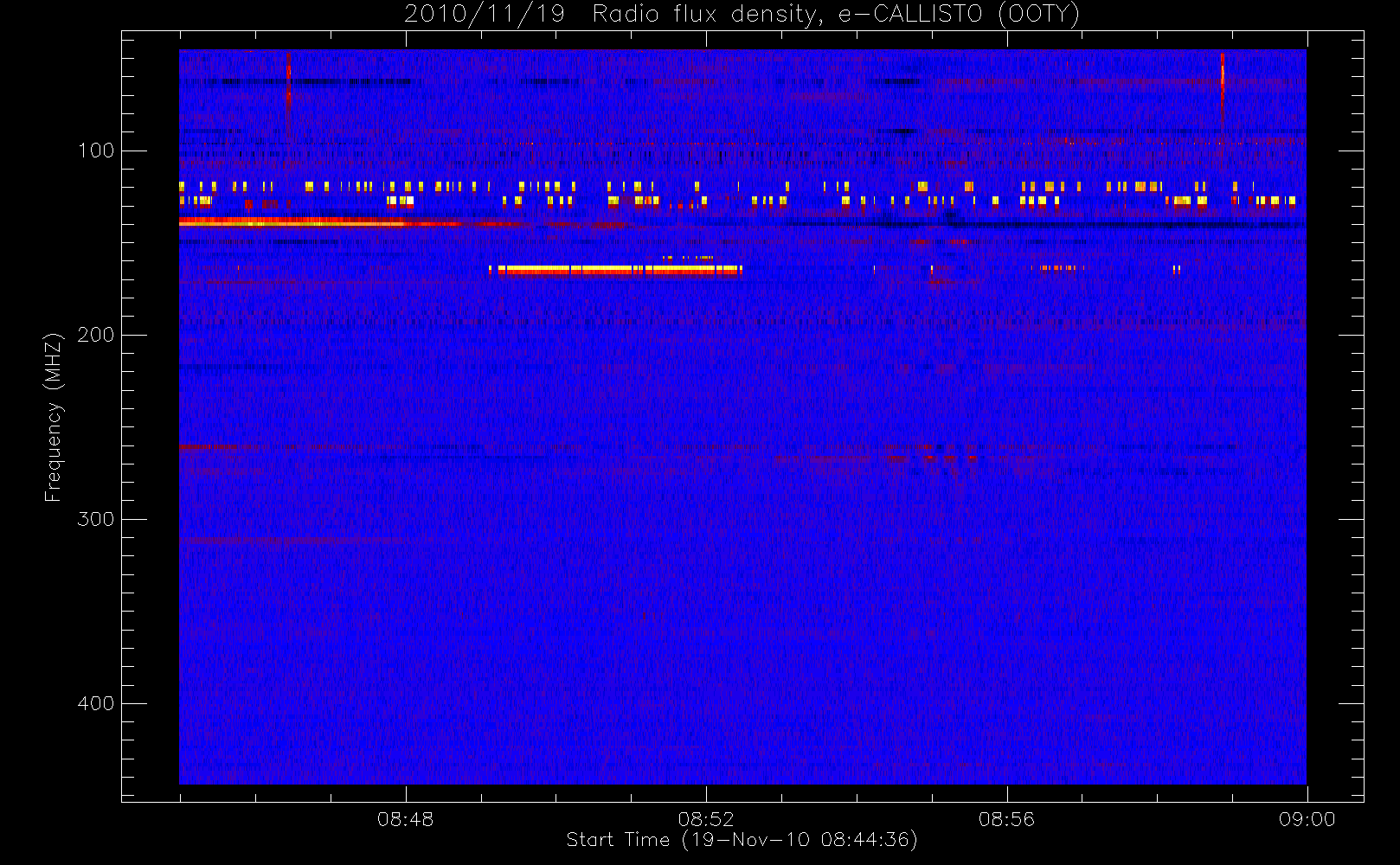Click the "Frequency (MHZ)" axis label
1400x865 pixels.
click(x=54, y=417)
